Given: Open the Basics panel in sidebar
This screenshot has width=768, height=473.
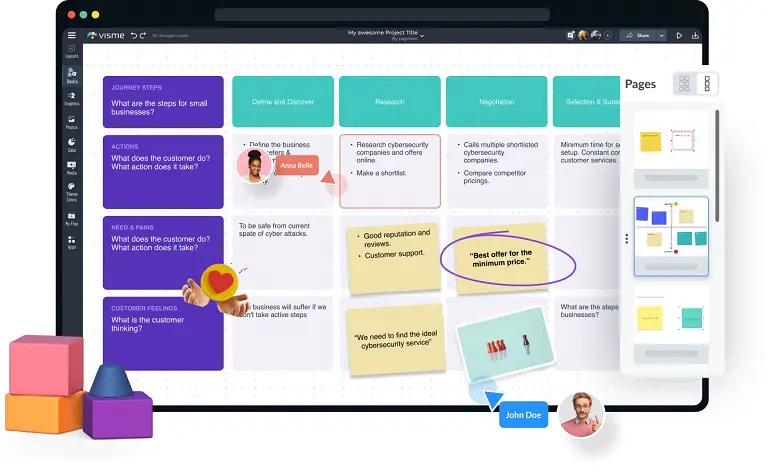Looking at the screenshot, I should pos(71,74).
